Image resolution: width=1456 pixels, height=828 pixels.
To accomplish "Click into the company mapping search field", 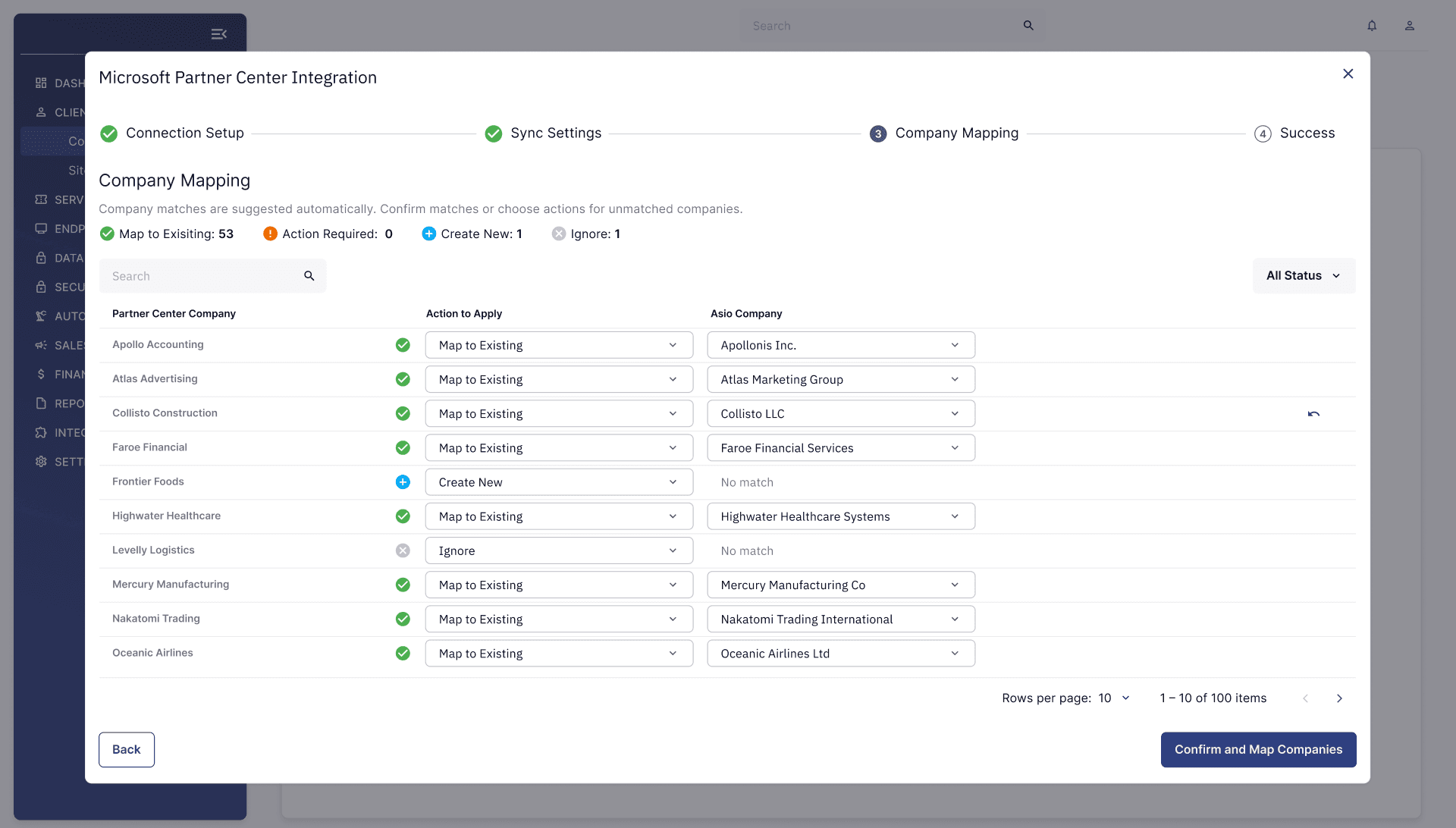I will pyautogui.click(x=212, y=276).
